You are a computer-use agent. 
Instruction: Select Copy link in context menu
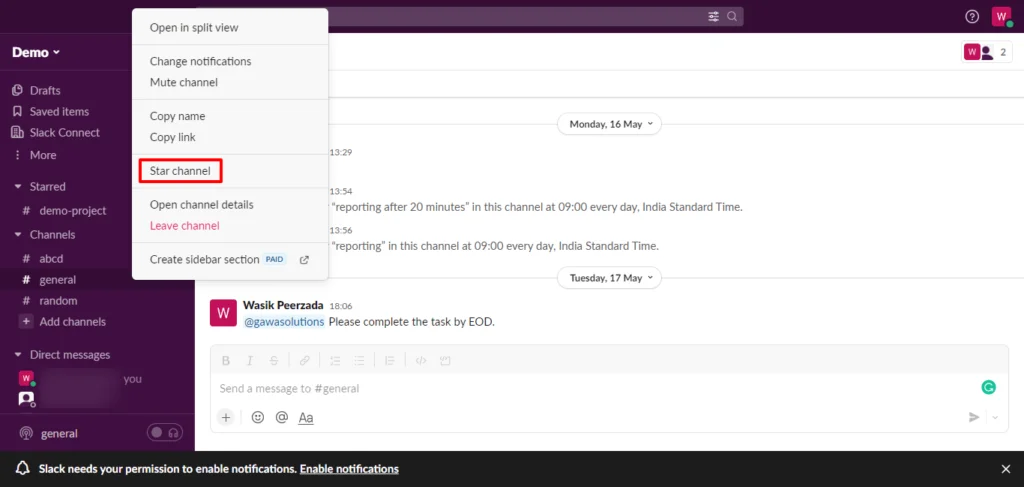(172, 137)
